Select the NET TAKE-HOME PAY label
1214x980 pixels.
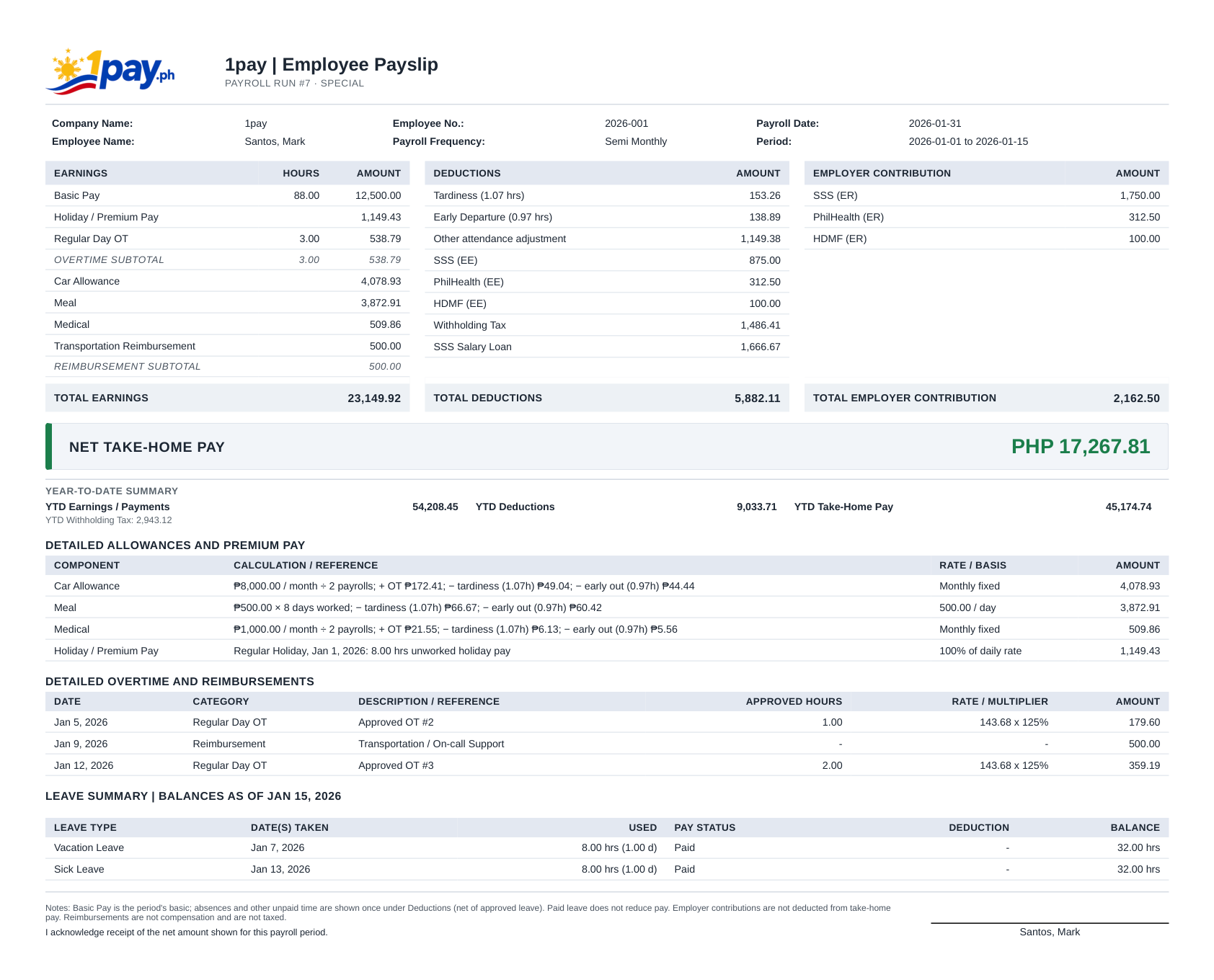[147, 447]
